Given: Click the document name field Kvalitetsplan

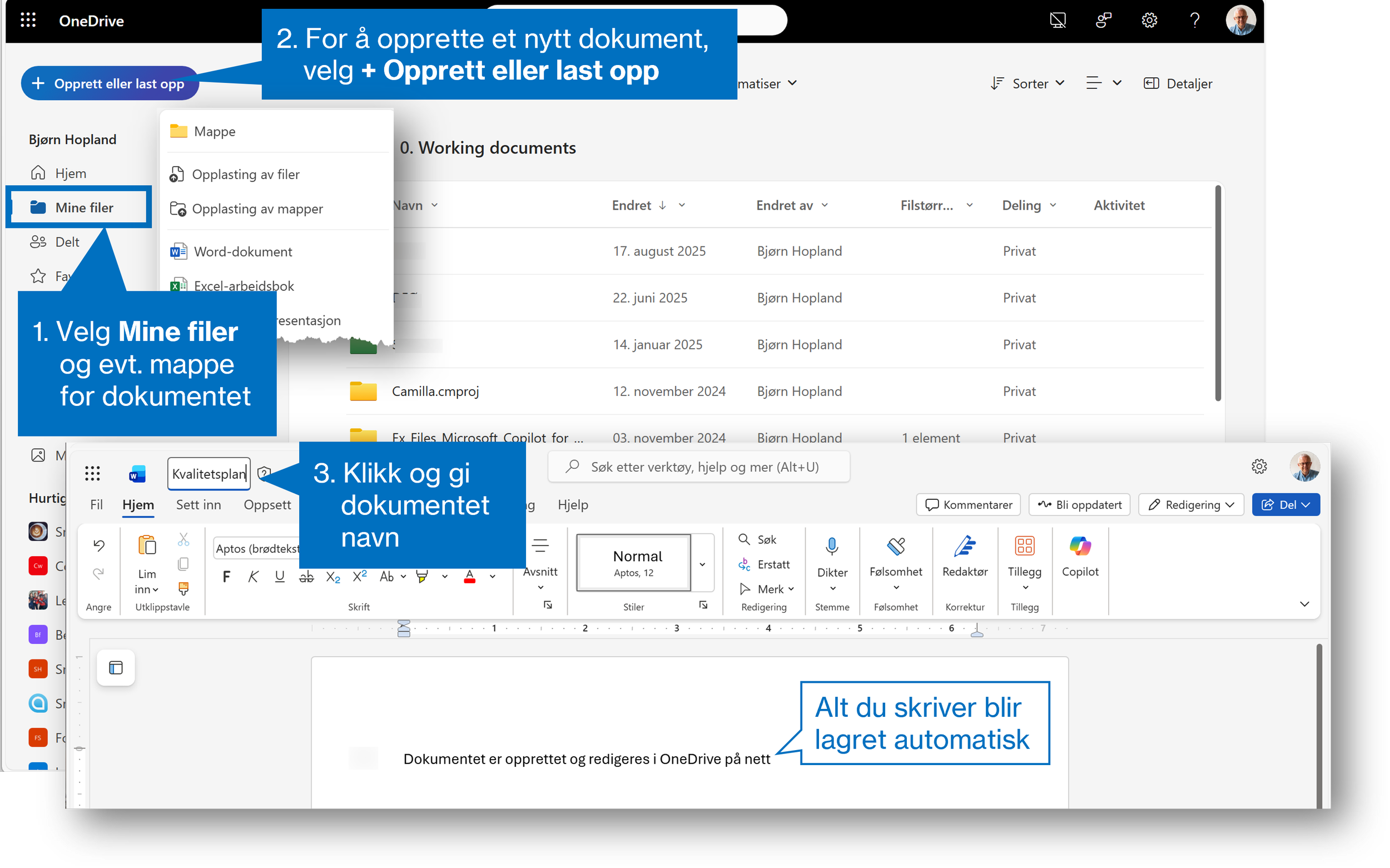Looking at the screenshot, I should click(x=208, y=474).
